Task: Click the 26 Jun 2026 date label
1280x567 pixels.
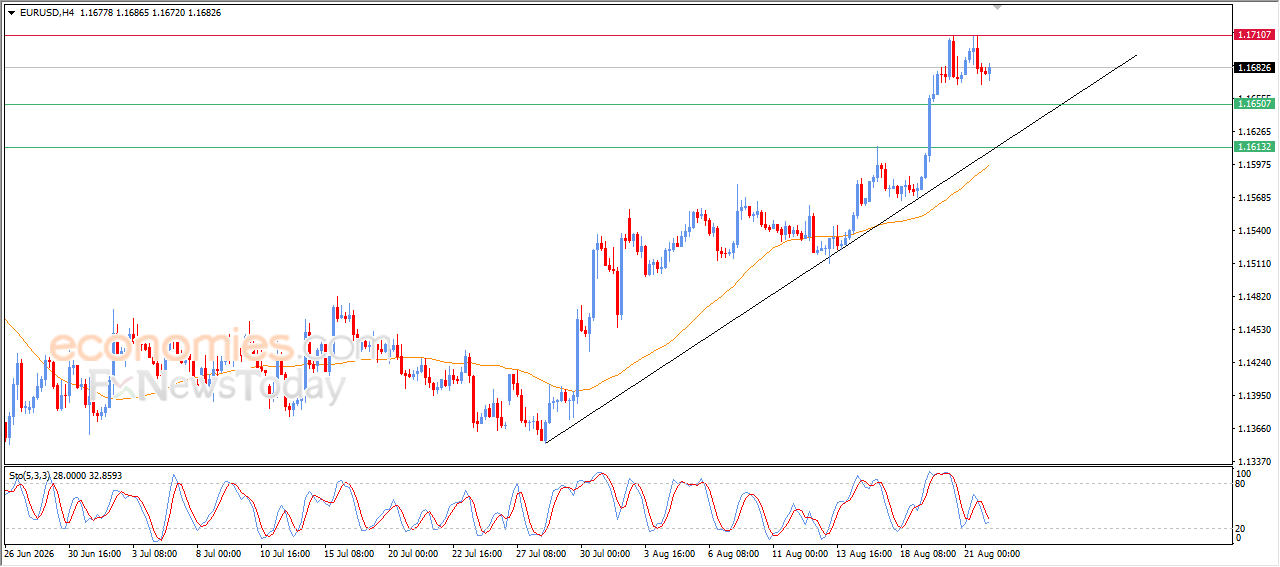Action: 29,553
